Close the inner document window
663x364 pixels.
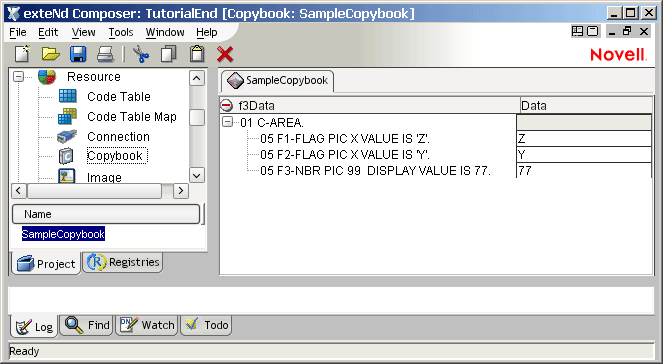[x=644, y=31]
